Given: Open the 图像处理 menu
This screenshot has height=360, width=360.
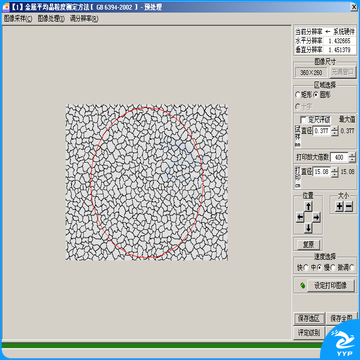Looking at the screenshot, I should (x=51, y=19).
